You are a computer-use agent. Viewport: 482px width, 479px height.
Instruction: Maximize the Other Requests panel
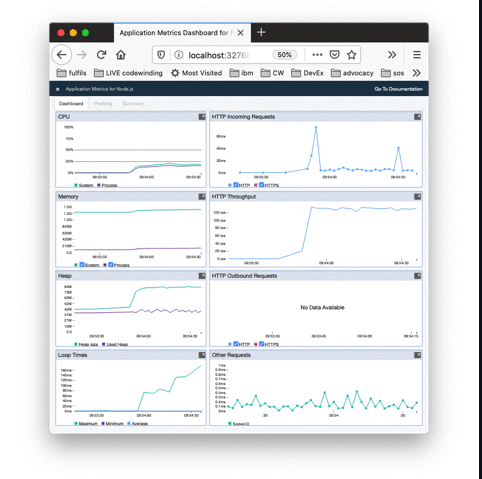[x=417, y=355]
